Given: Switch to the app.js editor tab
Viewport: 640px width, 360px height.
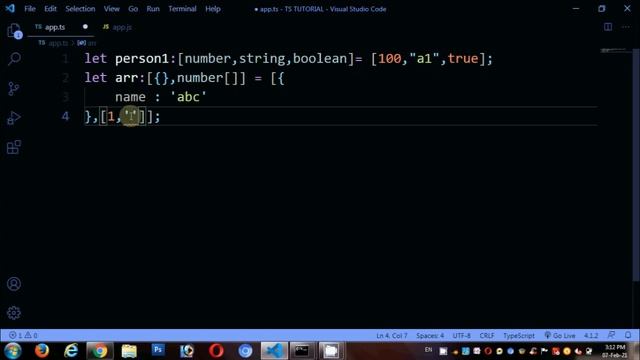Looking at the screenshot, I should click(x=118, y=27).
